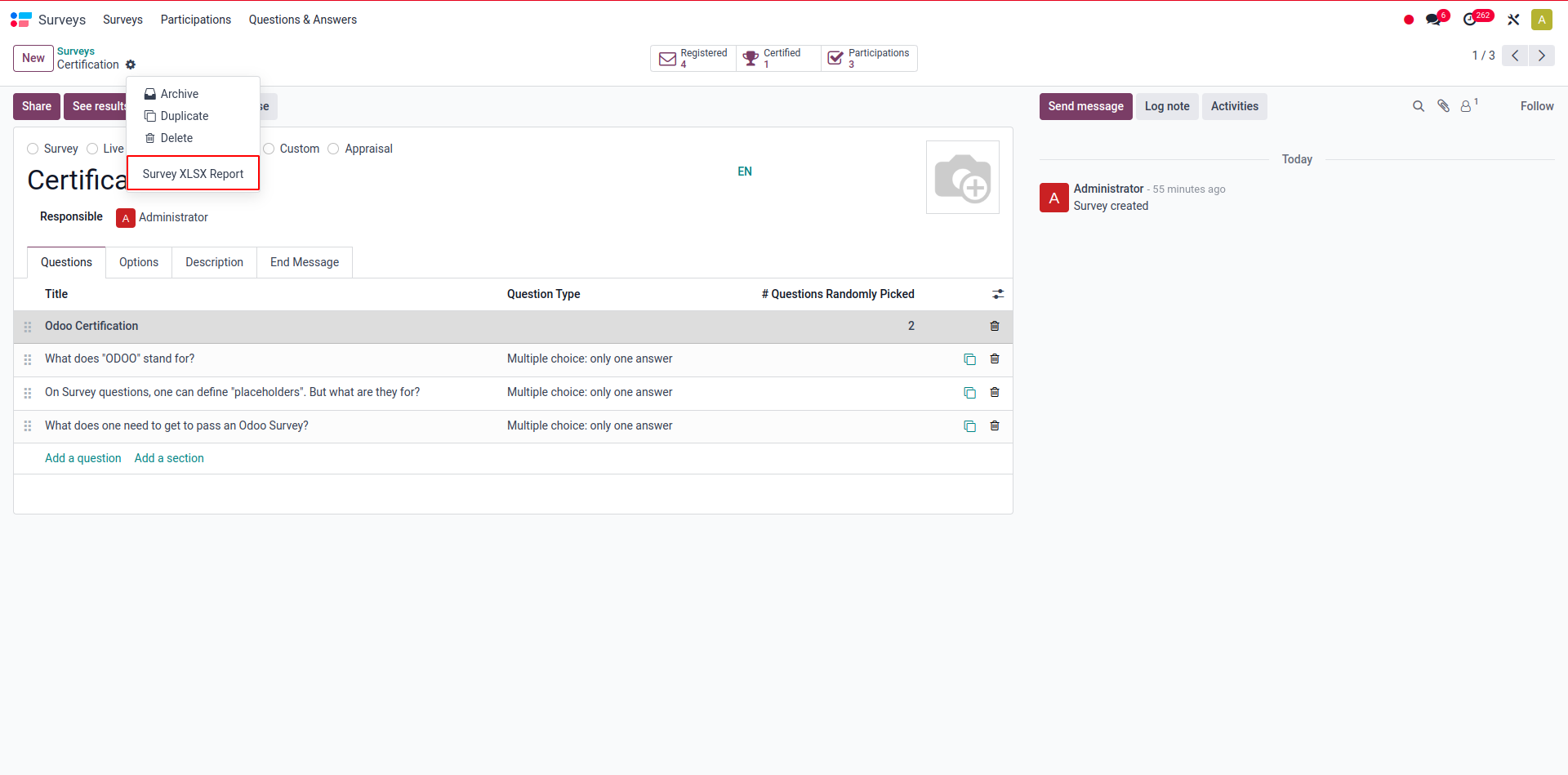The height and width of the screenshot is (775, 1568).
Task: Duplicate the 'pass an Odoo Survey' question
Action: pos(969,426)
